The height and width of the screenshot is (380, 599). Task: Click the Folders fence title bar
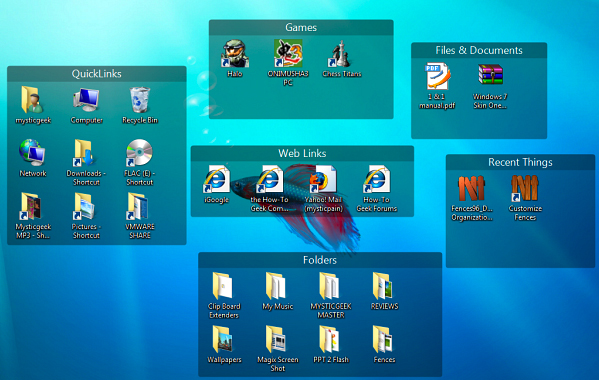tap(320, 260)
